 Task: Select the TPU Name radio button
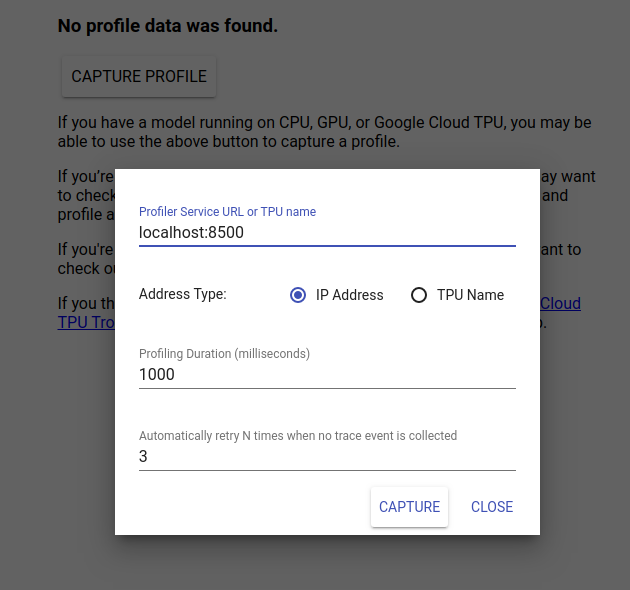click(419, 295)
